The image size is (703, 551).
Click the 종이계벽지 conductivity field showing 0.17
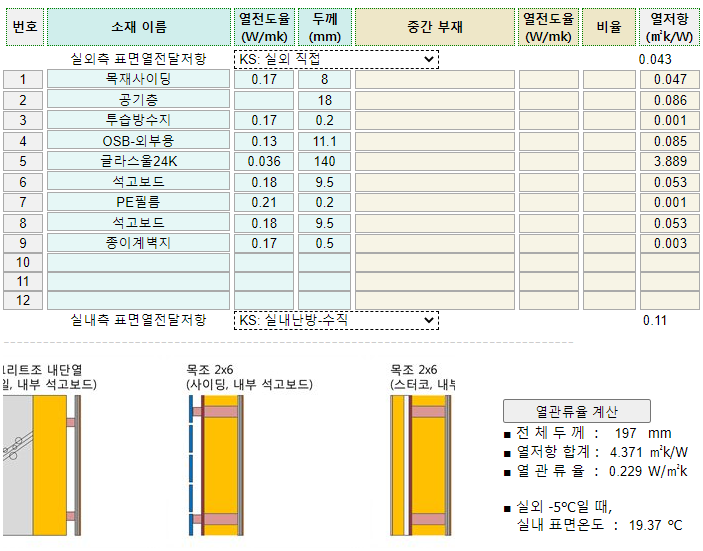[x=264, y=243]
